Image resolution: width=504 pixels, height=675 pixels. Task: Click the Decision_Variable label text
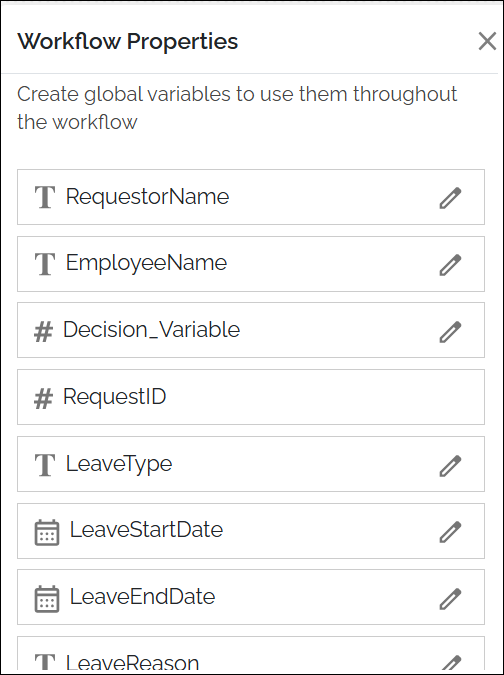coord(152,330)
